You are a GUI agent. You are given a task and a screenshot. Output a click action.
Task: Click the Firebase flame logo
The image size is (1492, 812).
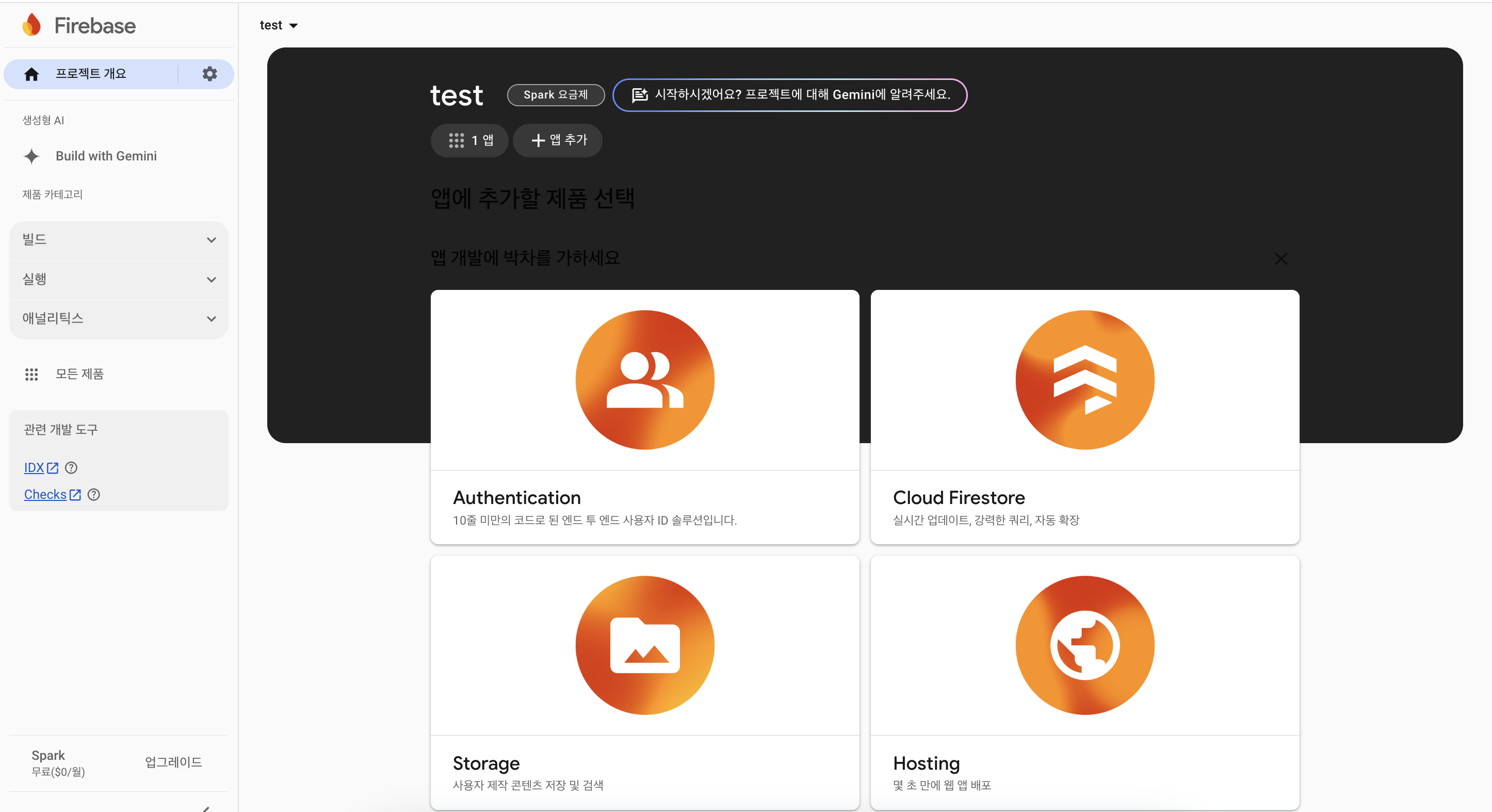click(x=31, y=25)
